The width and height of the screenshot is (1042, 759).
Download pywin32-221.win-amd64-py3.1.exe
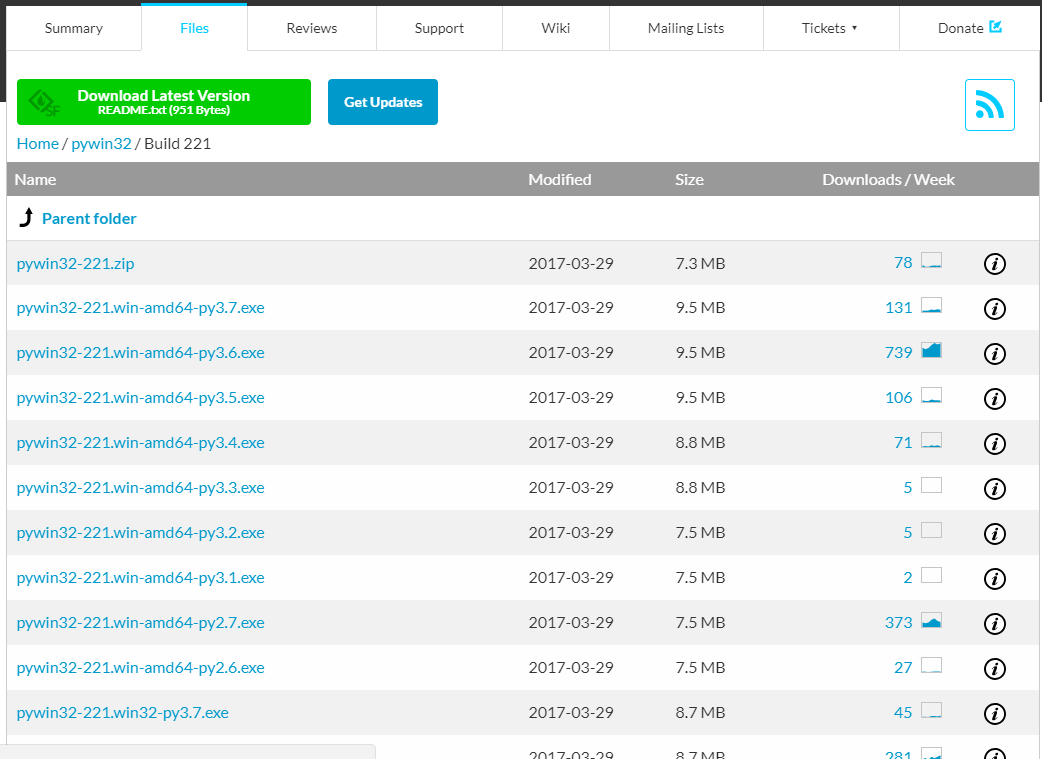tap(140, 578)
